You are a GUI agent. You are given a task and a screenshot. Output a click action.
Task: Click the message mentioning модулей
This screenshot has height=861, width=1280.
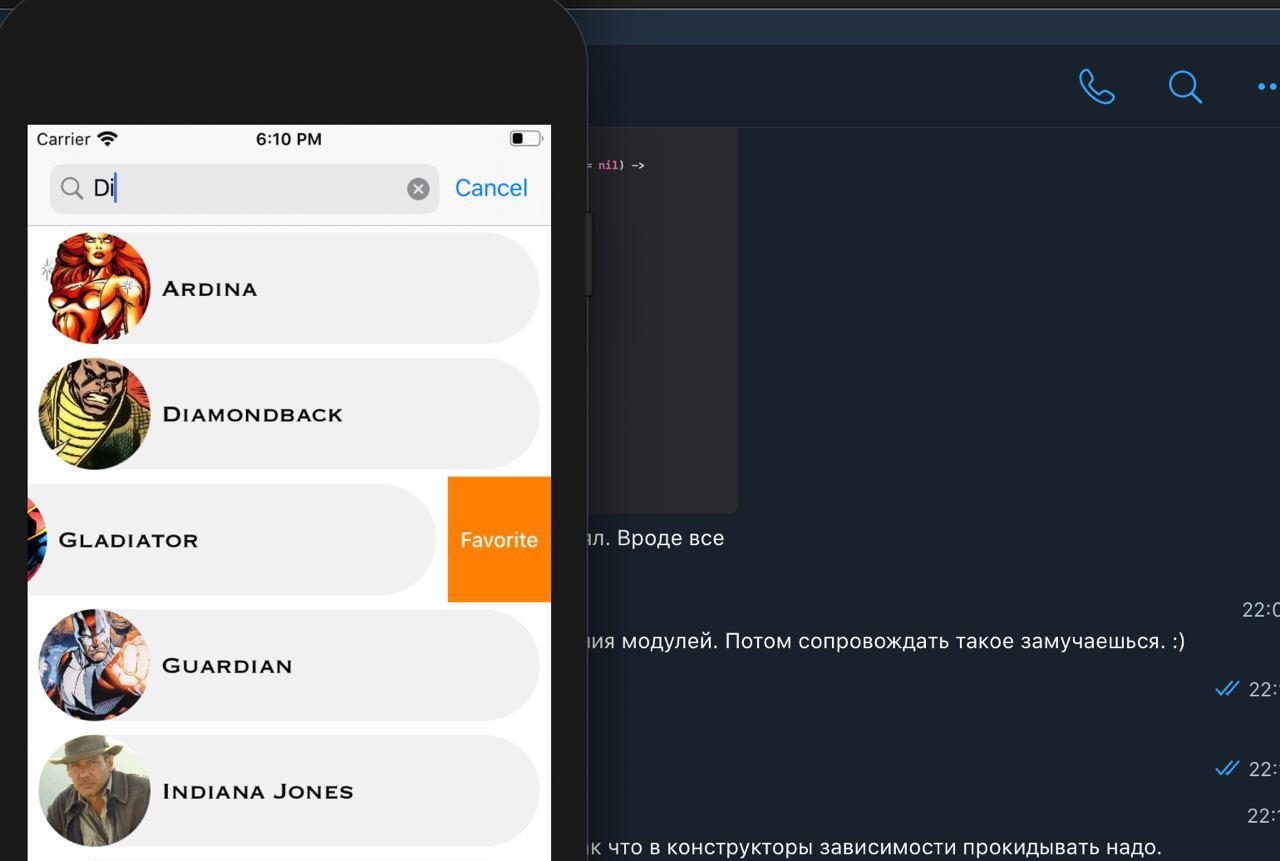coord(885,641)
